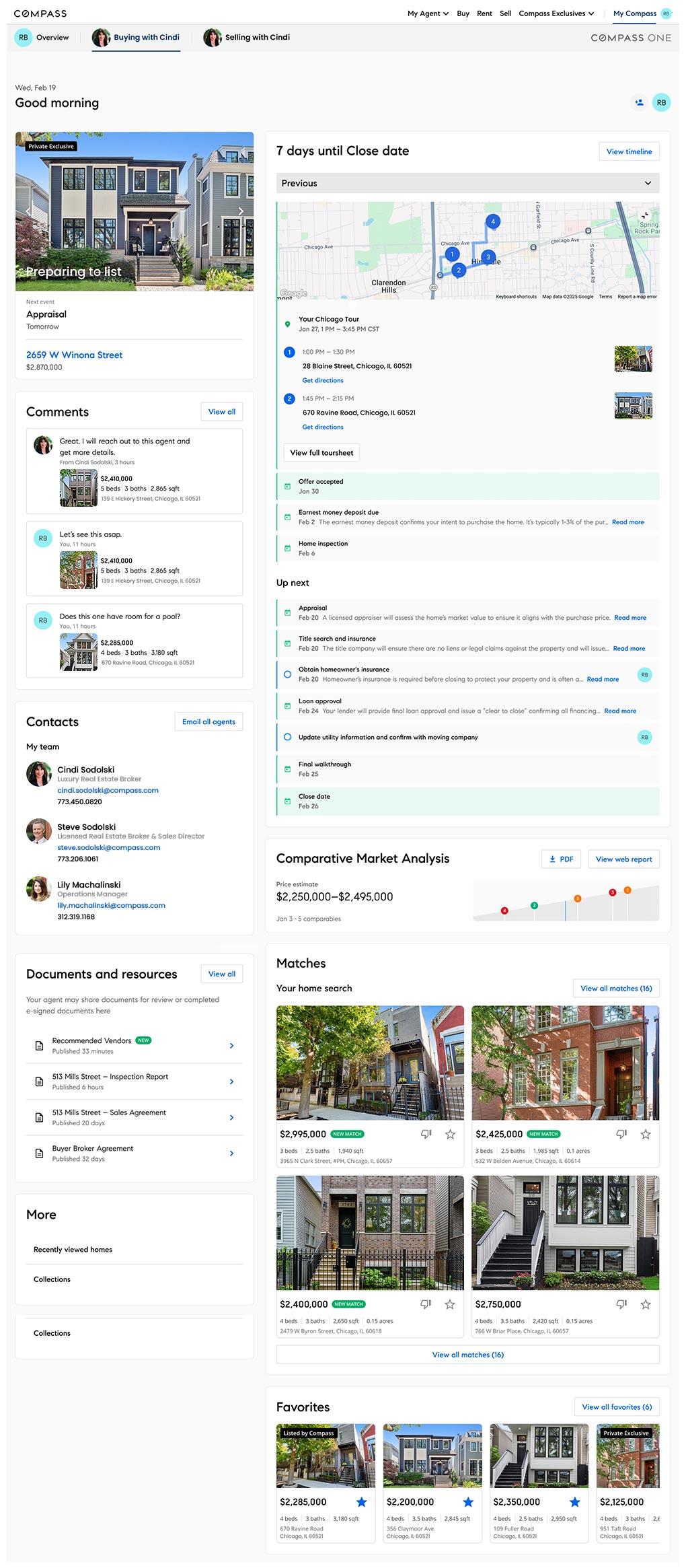This screenshot has height=1568, width=686.
Task: Open the 2659 W Winona Street link
Action: tap(74, 355)
